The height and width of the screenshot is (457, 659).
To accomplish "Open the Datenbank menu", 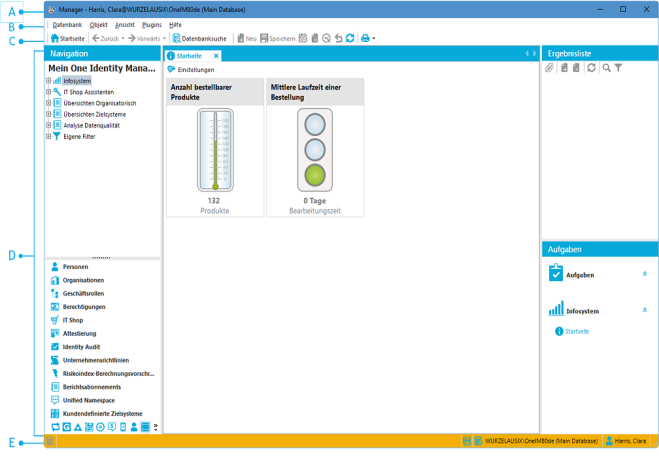I will click(67, 25).
